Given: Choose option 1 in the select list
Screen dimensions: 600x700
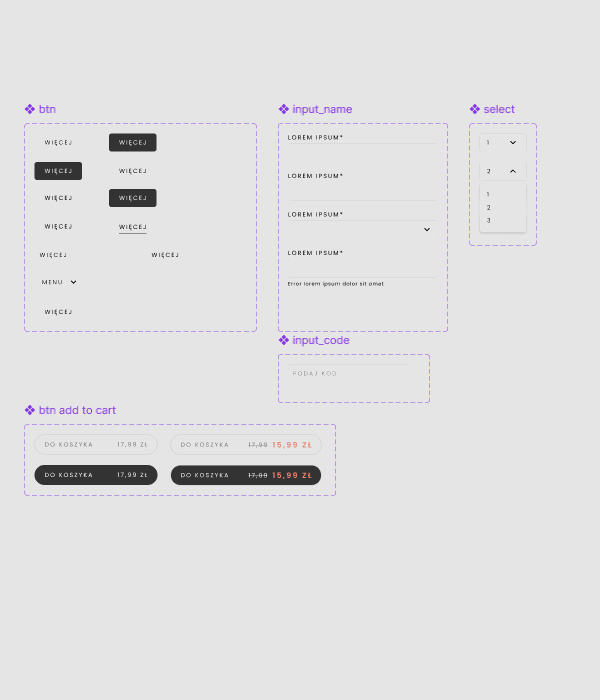Looking at the screenshot, I should tap(489, 194).
